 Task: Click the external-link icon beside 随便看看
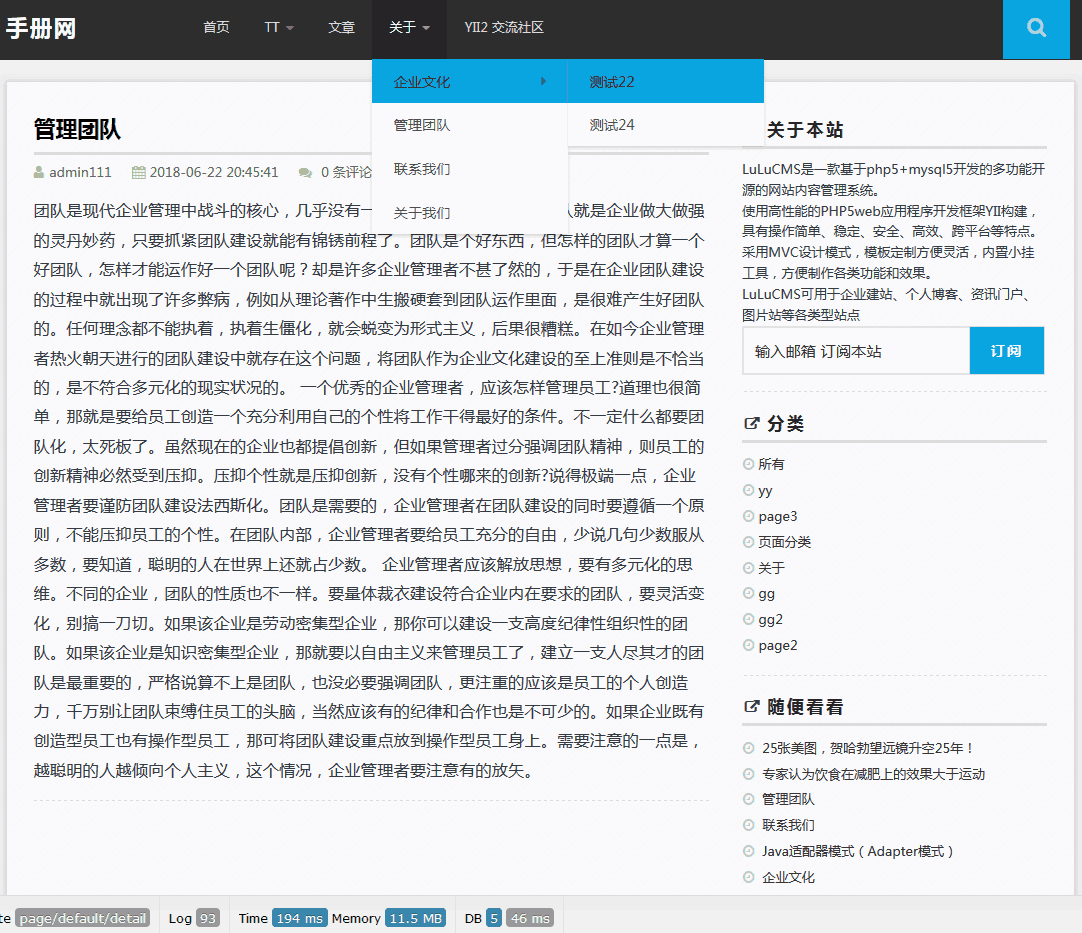(x=752, y=706)
